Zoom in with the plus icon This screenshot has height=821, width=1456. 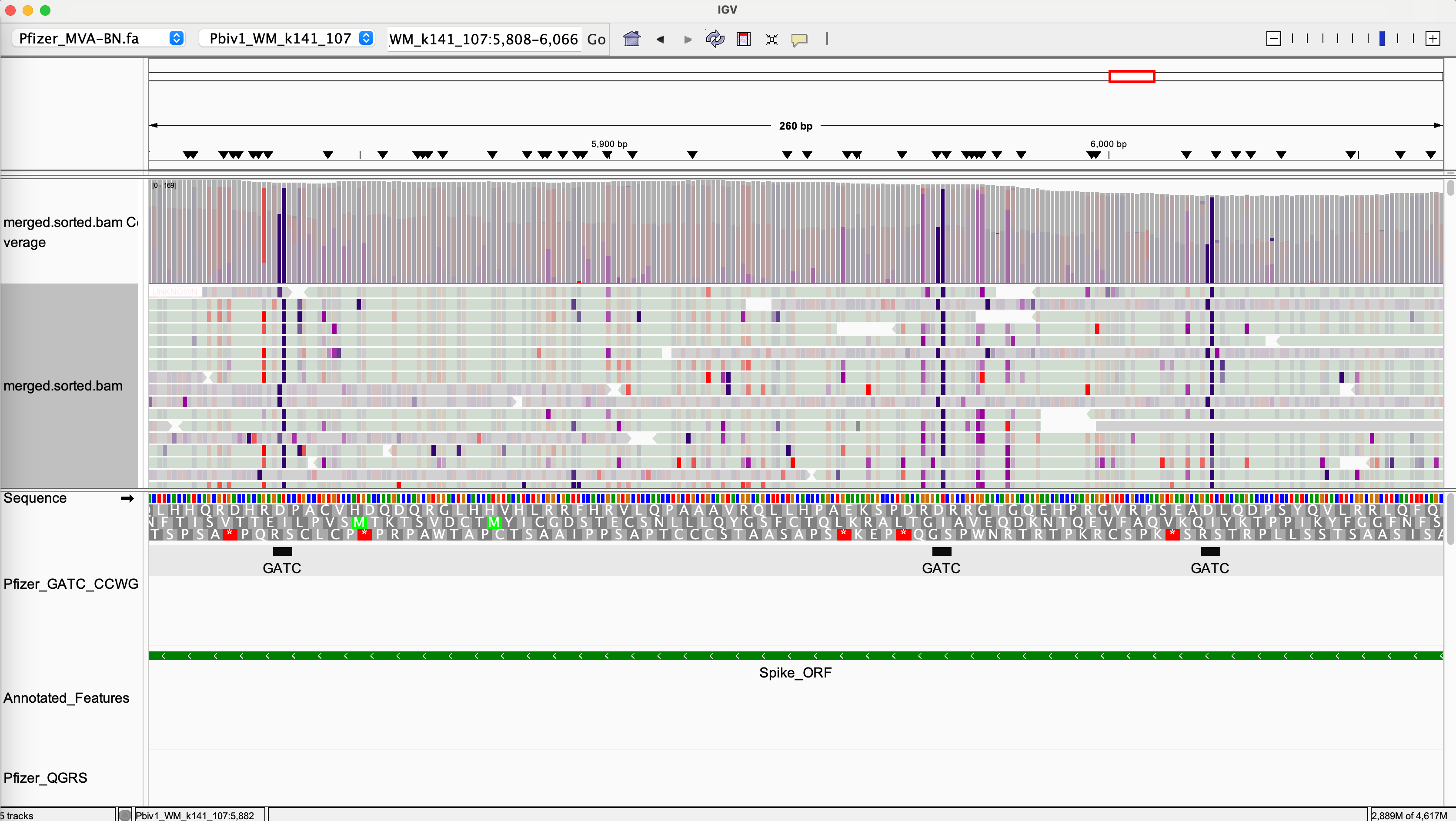pos(1432,39)
